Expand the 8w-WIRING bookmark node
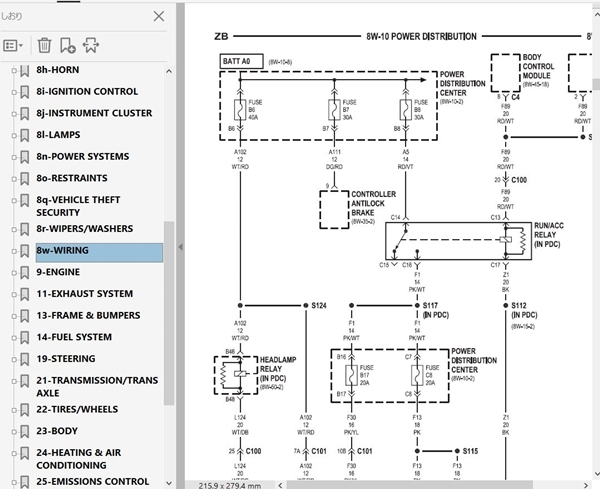This screenshot has width=600, height=489. (12, 251)
